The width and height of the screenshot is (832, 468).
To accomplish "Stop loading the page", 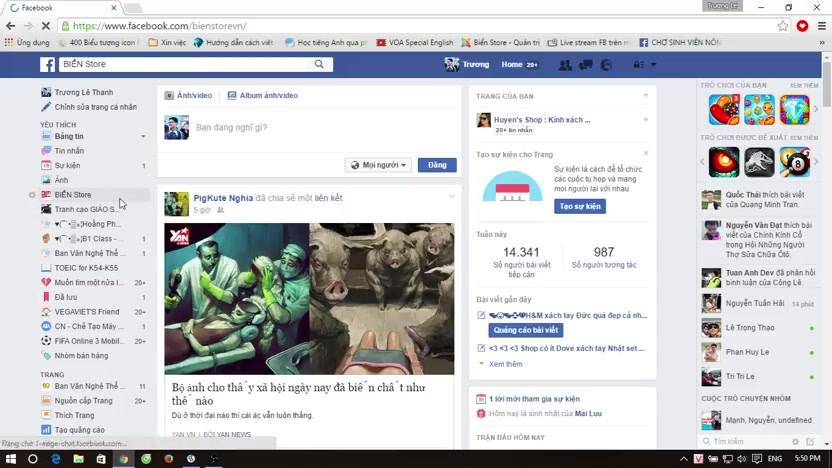I will pos(46,26).
